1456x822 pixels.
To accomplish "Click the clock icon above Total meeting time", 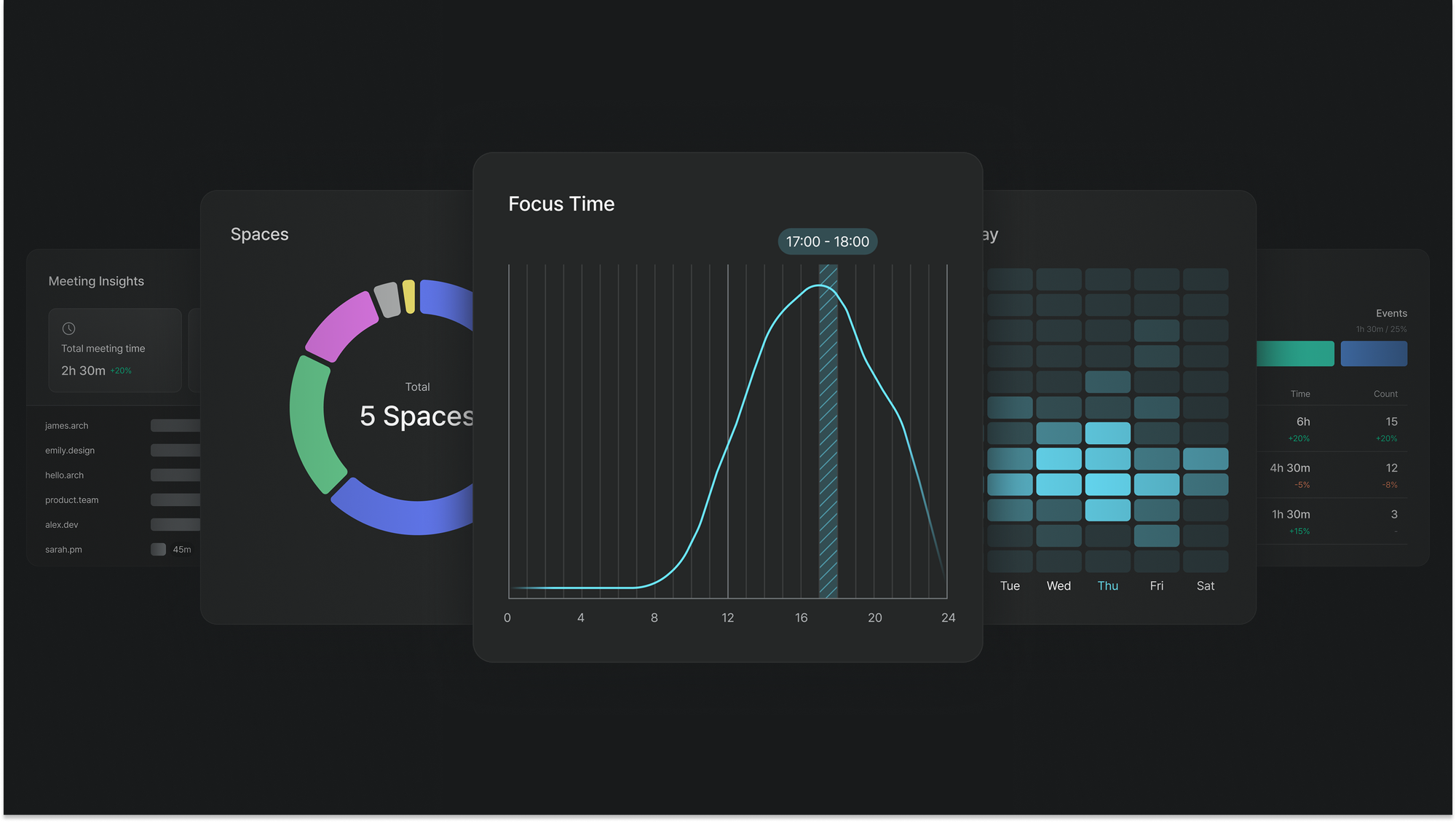I will pos(69,328).
